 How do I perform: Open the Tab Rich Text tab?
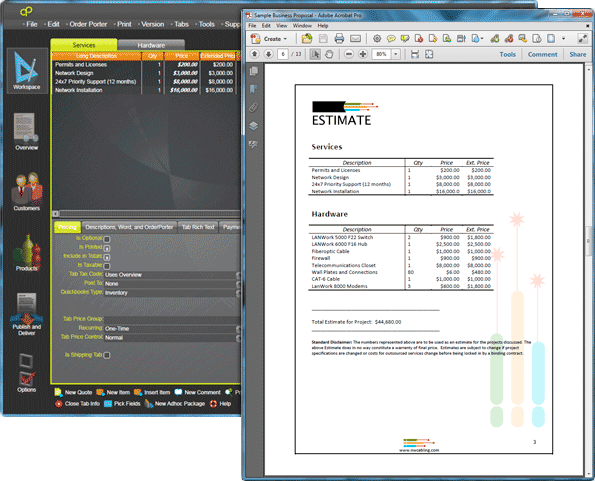coord(198,227)
